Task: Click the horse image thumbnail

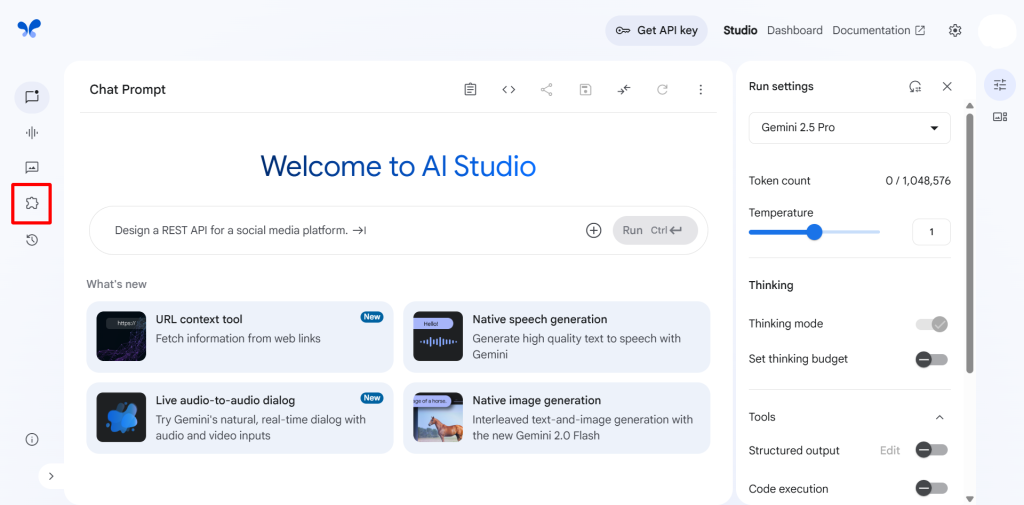Action: coord(438,417)
